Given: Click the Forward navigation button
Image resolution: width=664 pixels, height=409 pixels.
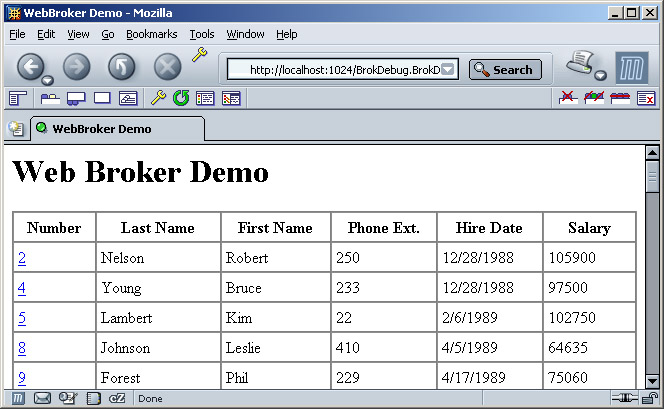Looking at the screenshot, I should (x=77, y=67).
